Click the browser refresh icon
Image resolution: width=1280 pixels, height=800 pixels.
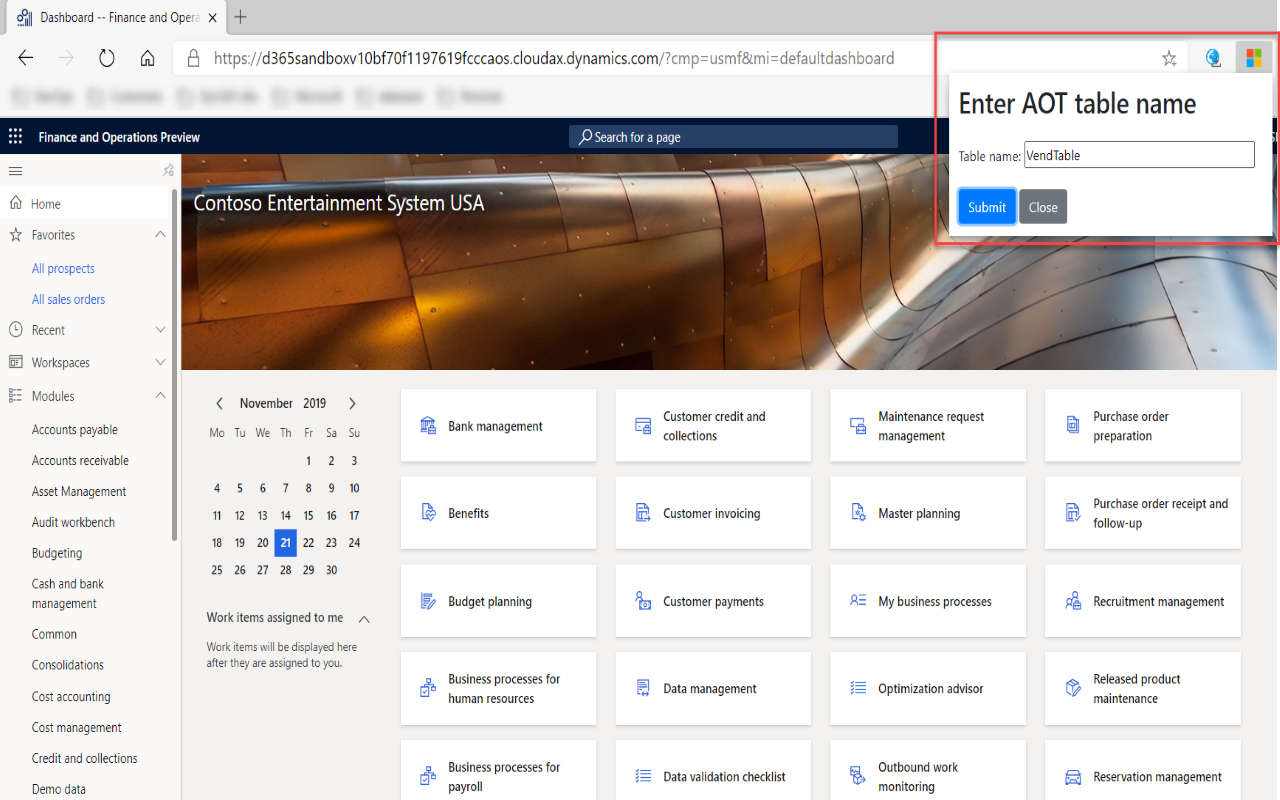tap(107, 57)
